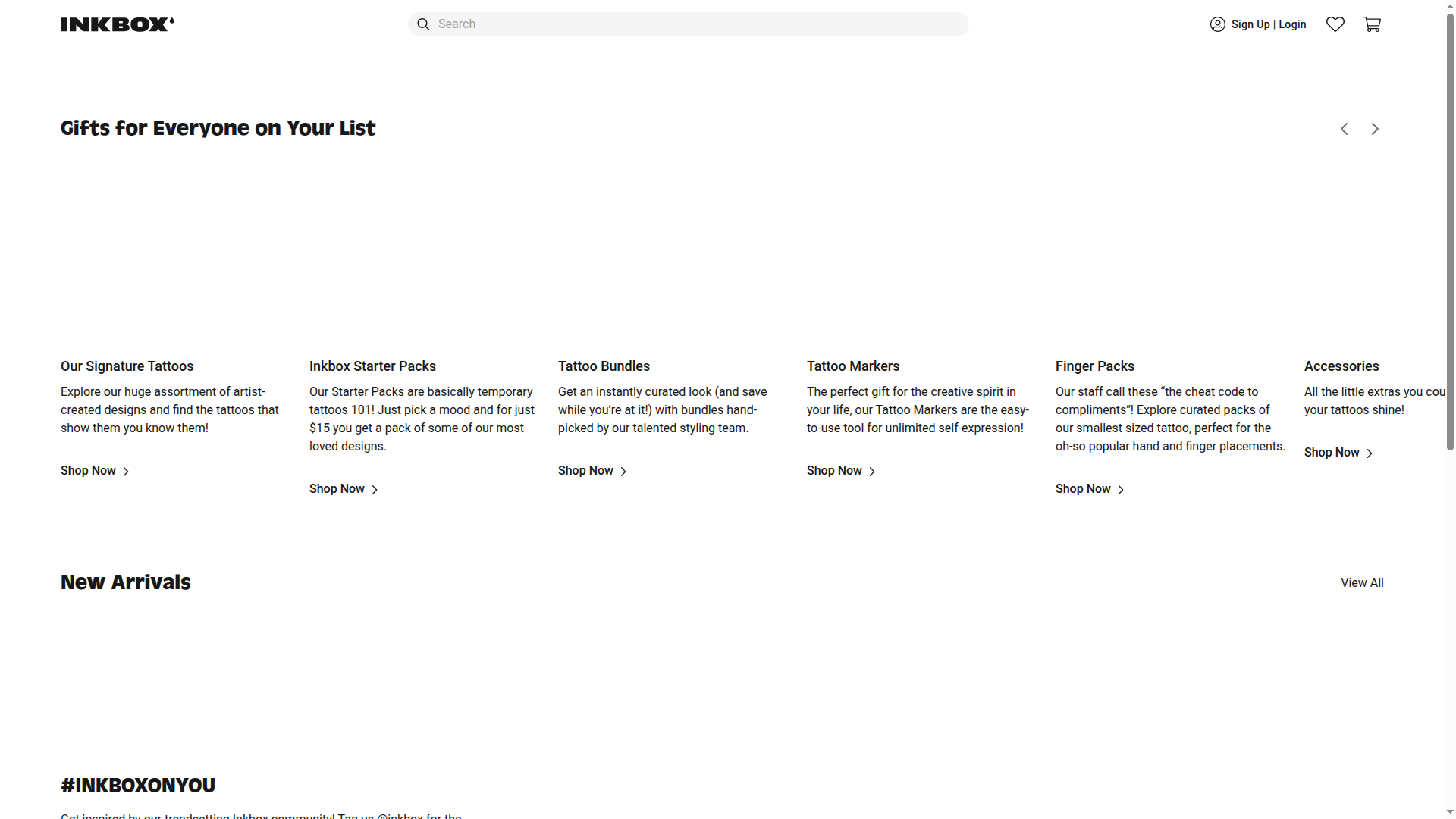Click the scrollbar down arrow
The image size is (1456, 819).
tap(1450, 812)
